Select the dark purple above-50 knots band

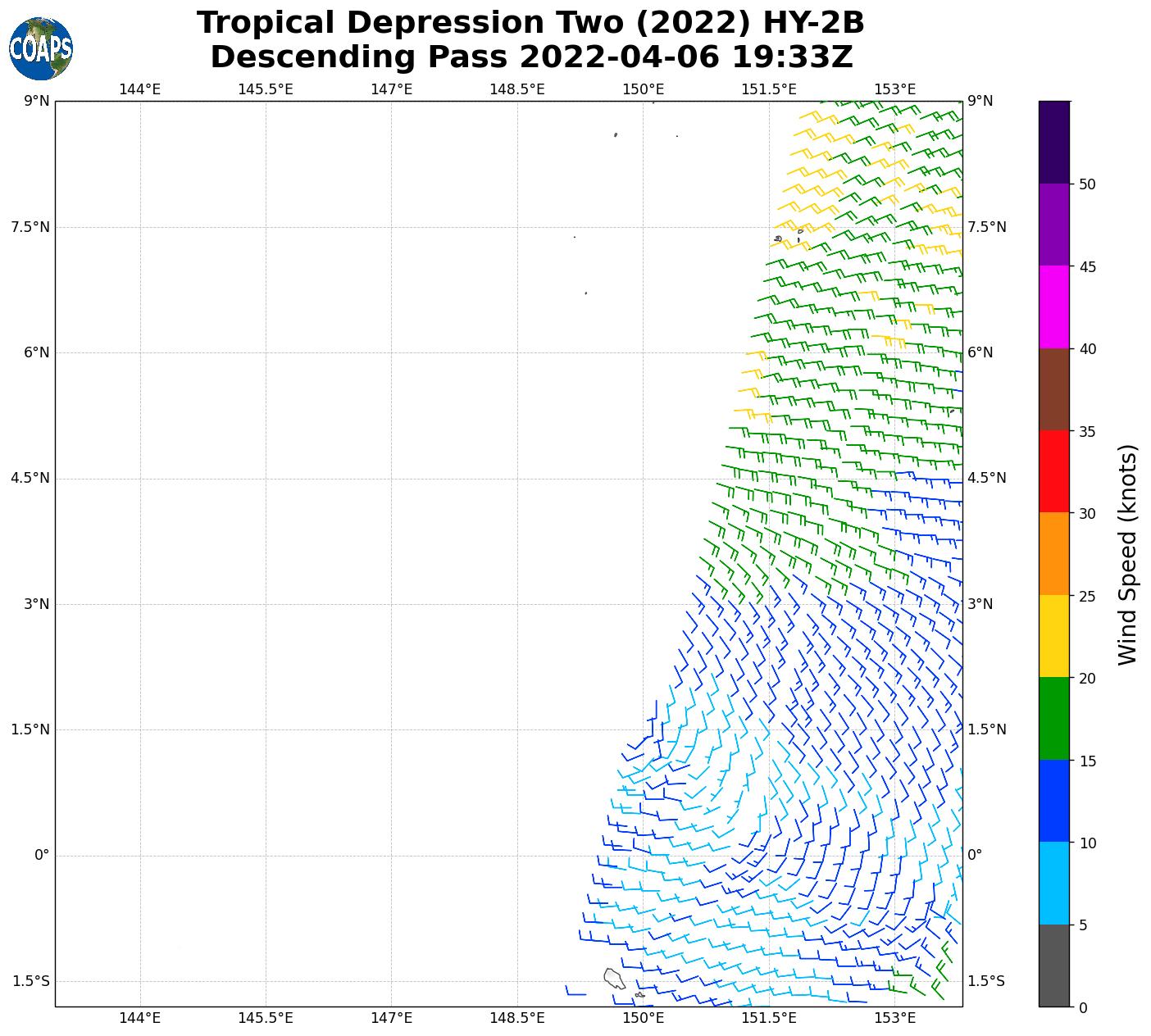[x=1053, y=142]
